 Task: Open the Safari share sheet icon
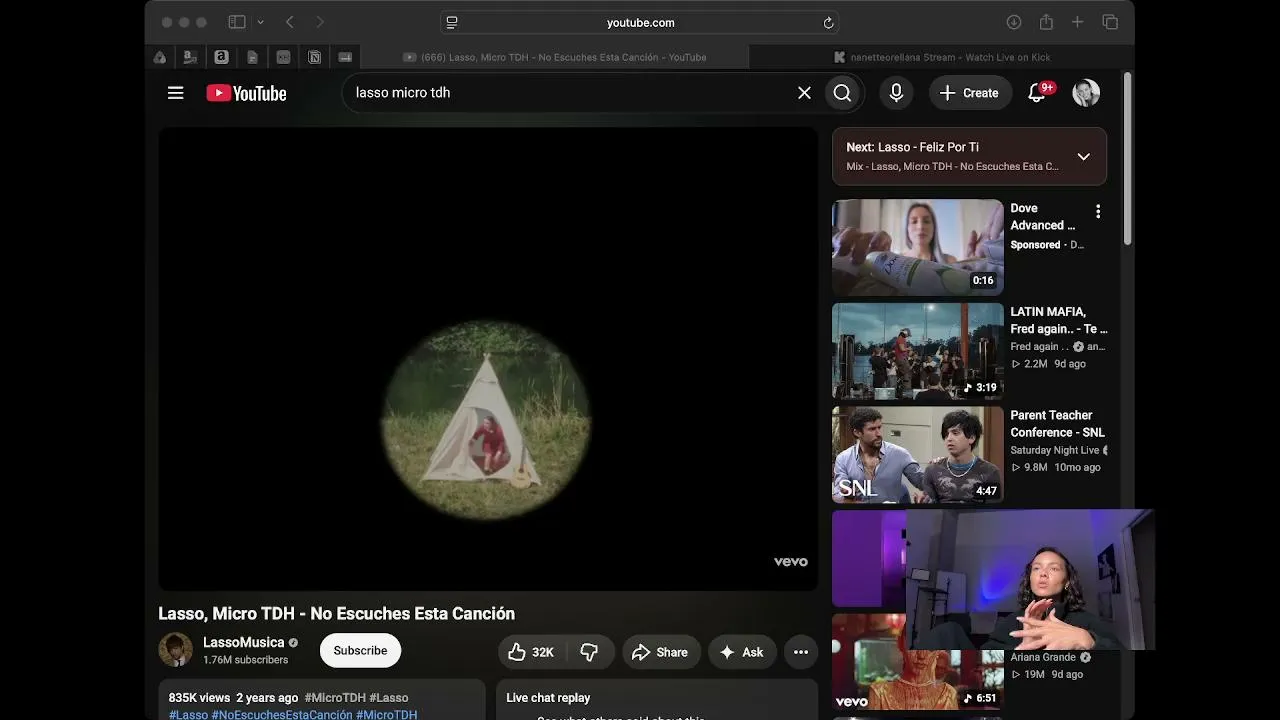tap(1046, 22)
